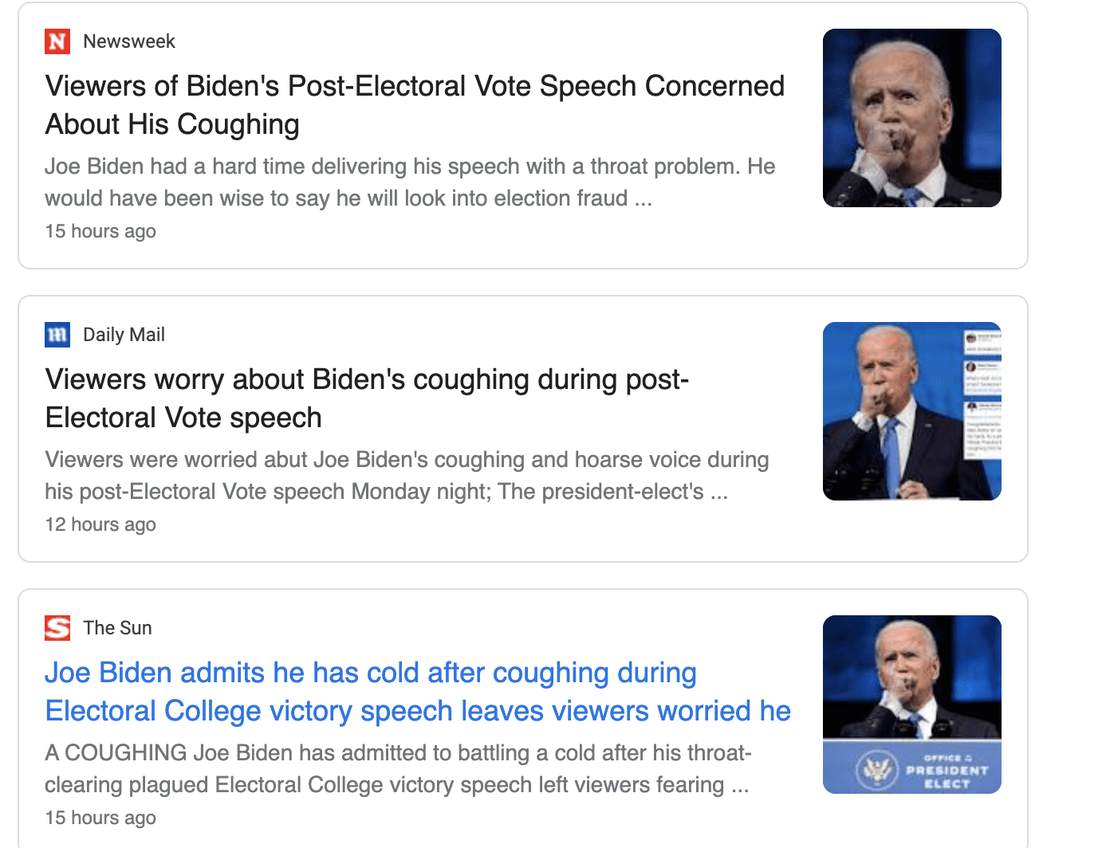Click The Sun red S logo icon

57,628
